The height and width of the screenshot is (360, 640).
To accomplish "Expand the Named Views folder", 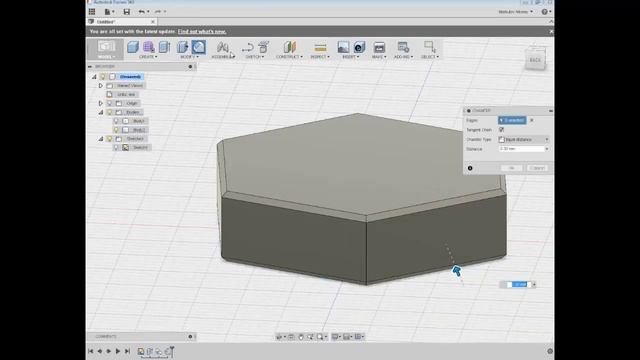I will tap(100, 86).
